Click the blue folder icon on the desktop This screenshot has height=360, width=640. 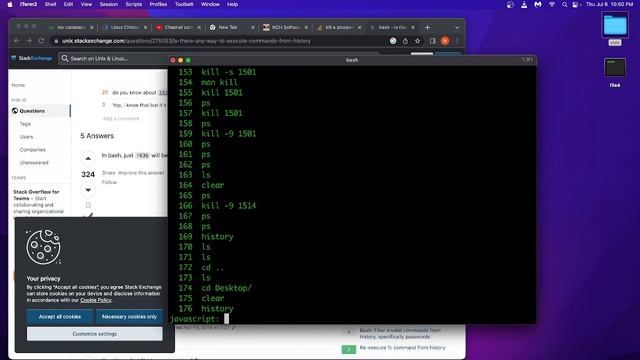[x=615, y=25]
